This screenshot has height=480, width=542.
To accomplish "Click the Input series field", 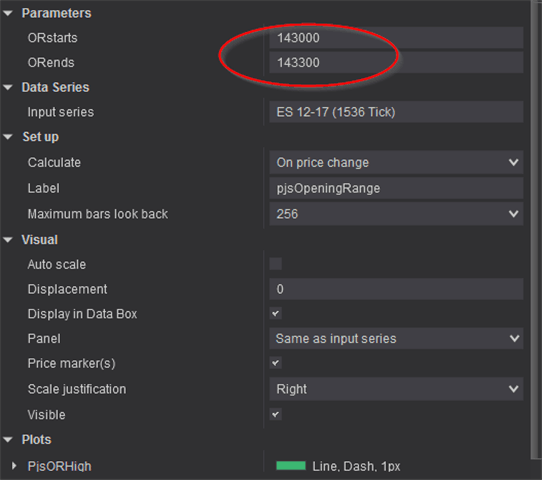I will pos(396,112).
